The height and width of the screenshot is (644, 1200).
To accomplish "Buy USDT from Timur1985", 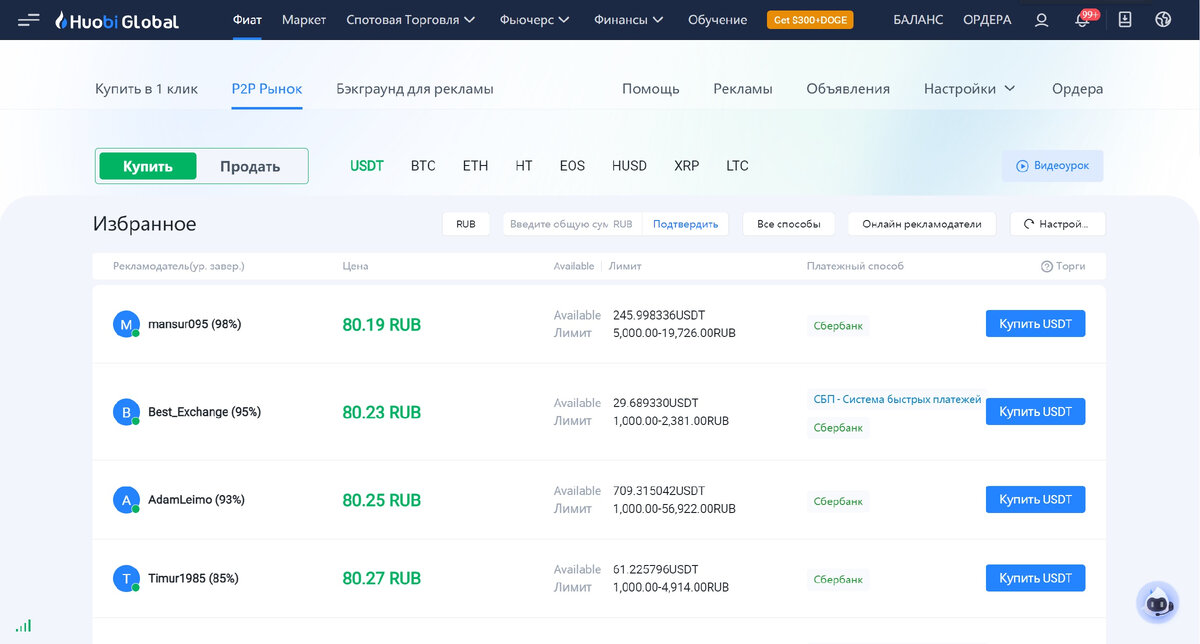I will pos(1035,578).
